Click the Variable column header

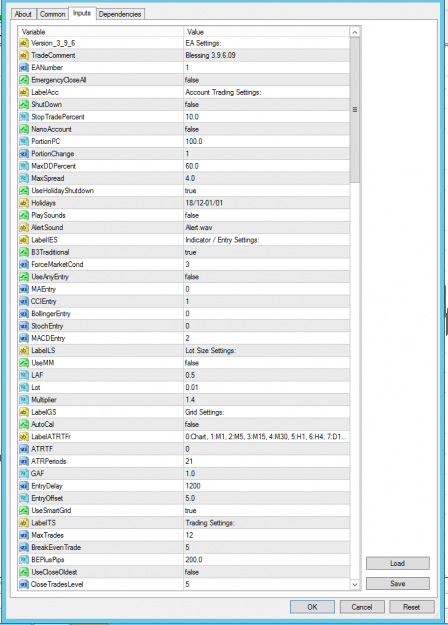click(x=101, y=32)
